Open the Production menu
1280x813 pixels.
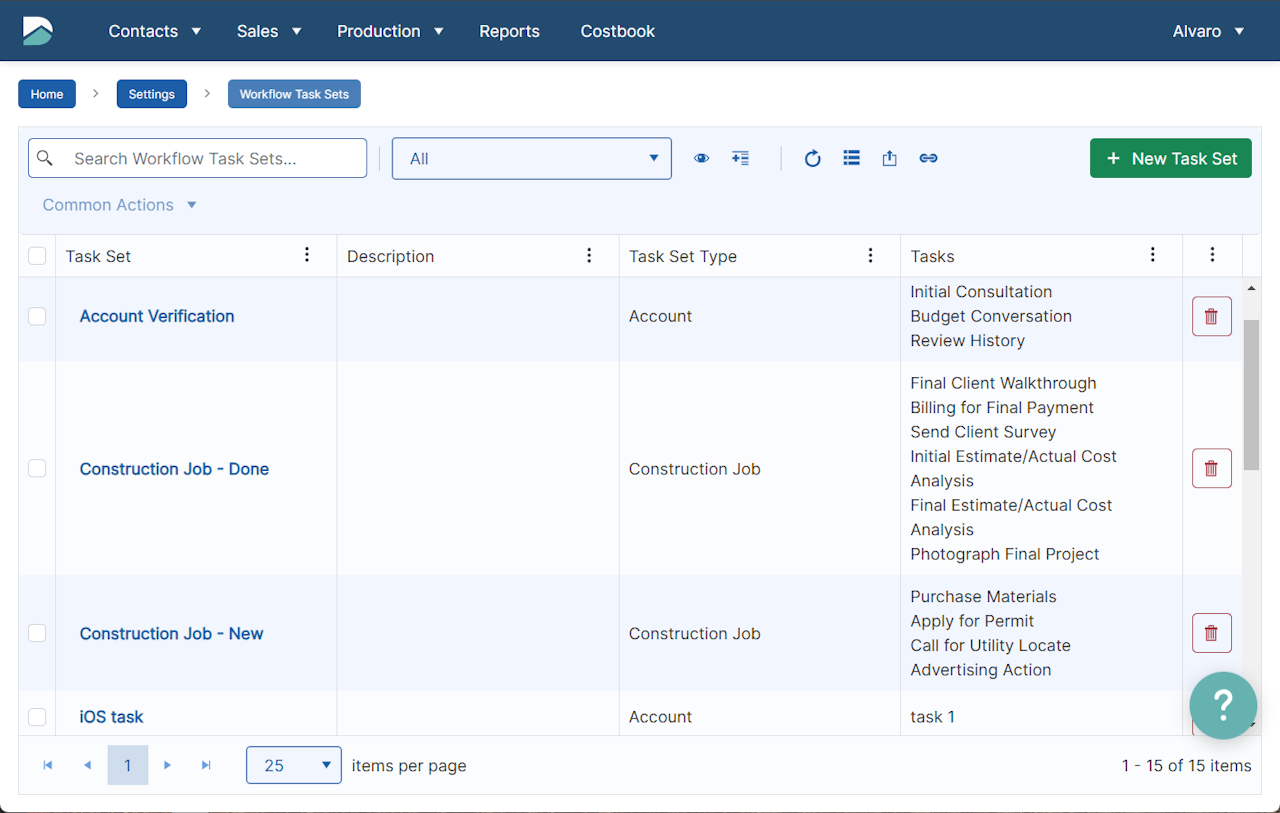pyautogui.click(x=390, y=31)
